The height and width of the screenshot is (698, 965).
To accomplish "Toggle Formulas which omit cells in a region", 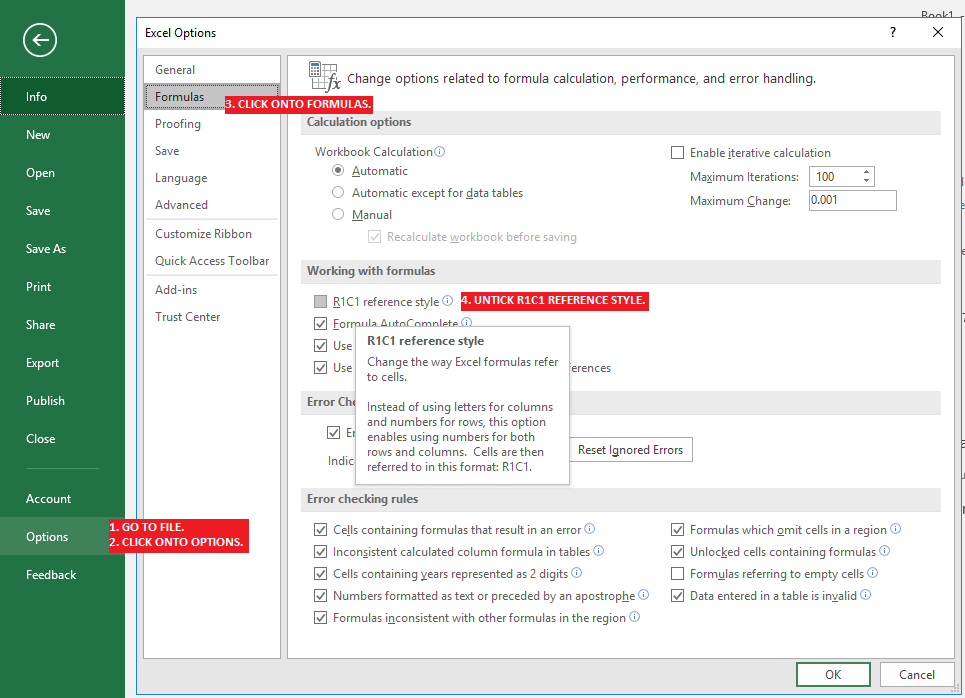I will click(677, 529).
